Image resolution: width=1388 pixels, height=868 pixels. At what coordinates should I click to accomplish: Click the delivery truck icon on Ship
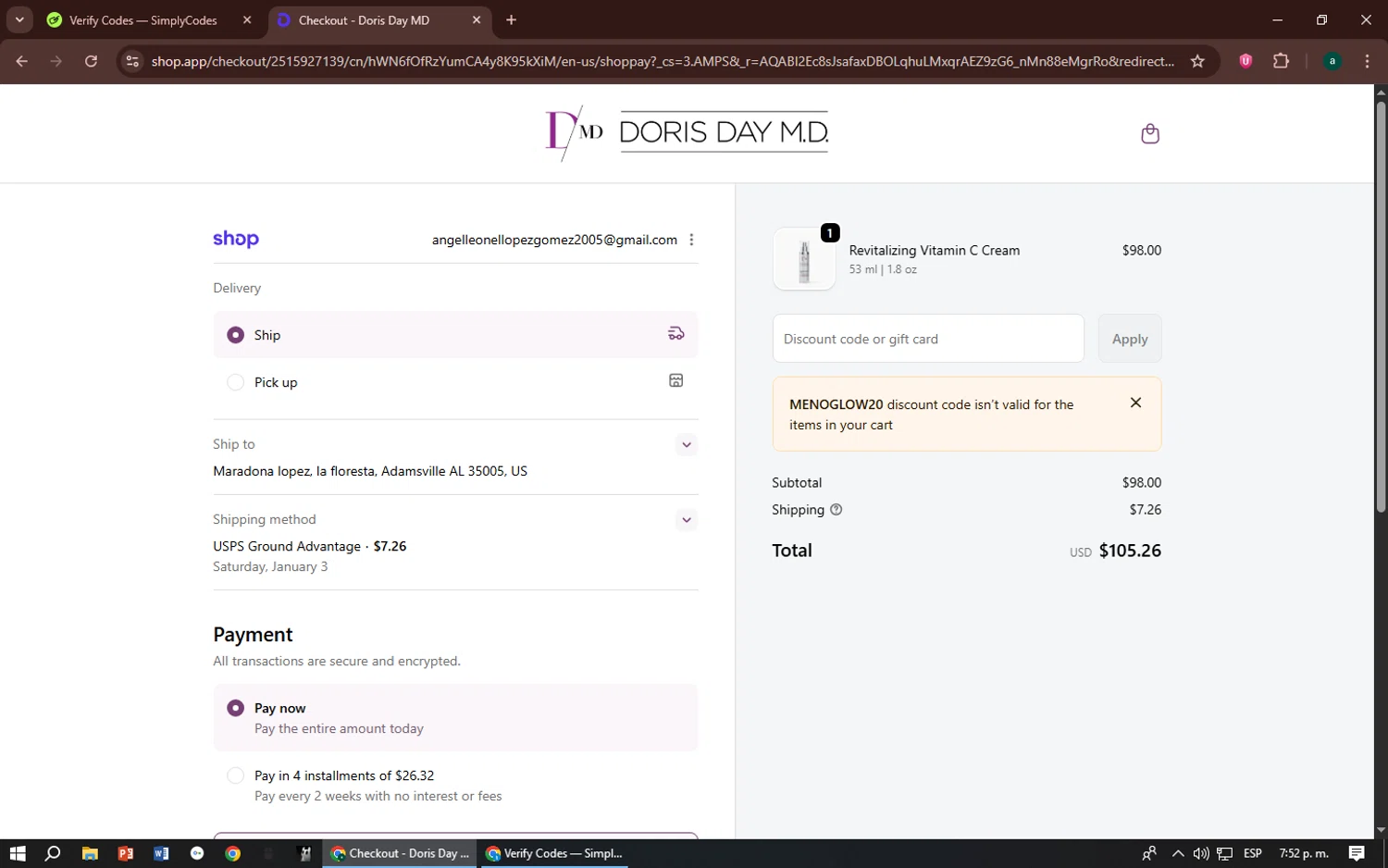coord(676,334)
